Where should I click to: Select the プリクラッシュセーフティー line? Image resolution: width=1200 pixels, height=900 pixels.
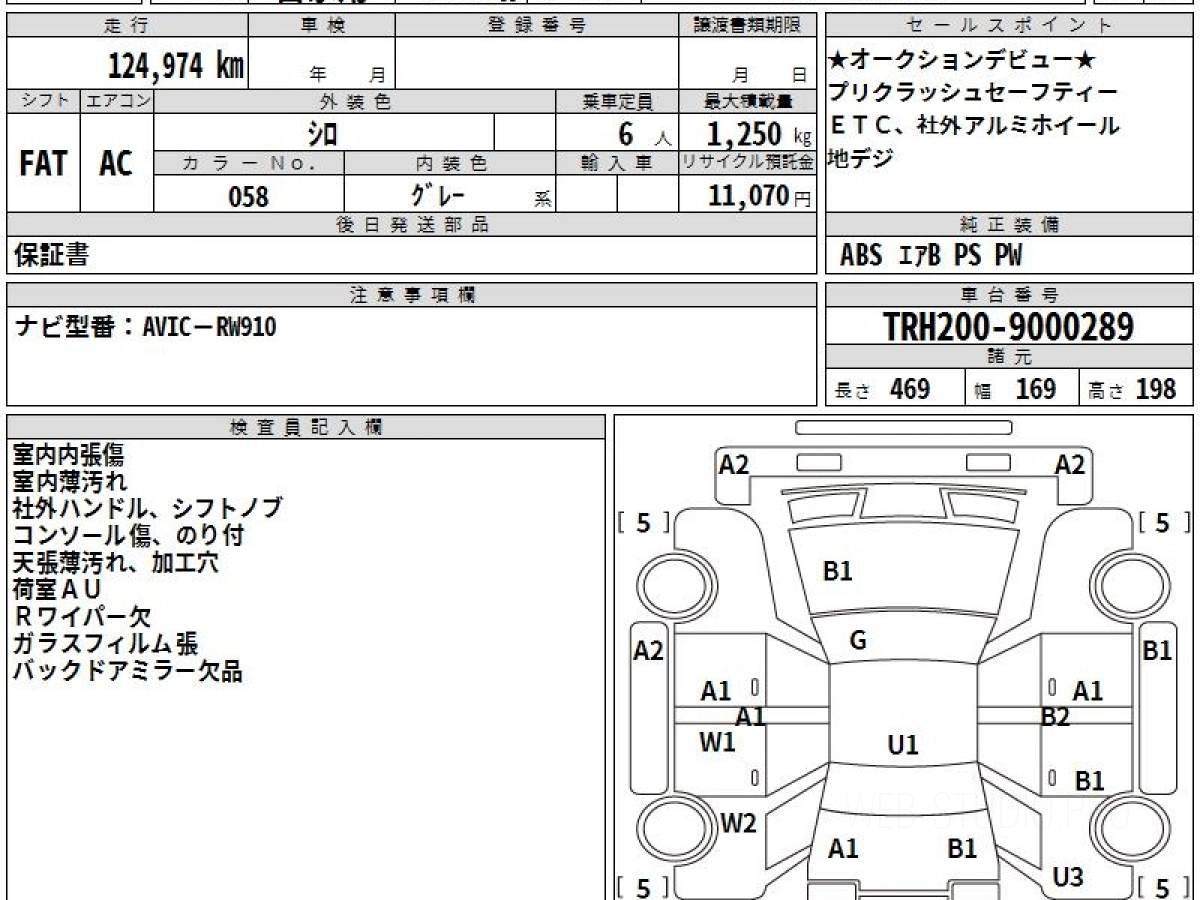click(972, 94)
